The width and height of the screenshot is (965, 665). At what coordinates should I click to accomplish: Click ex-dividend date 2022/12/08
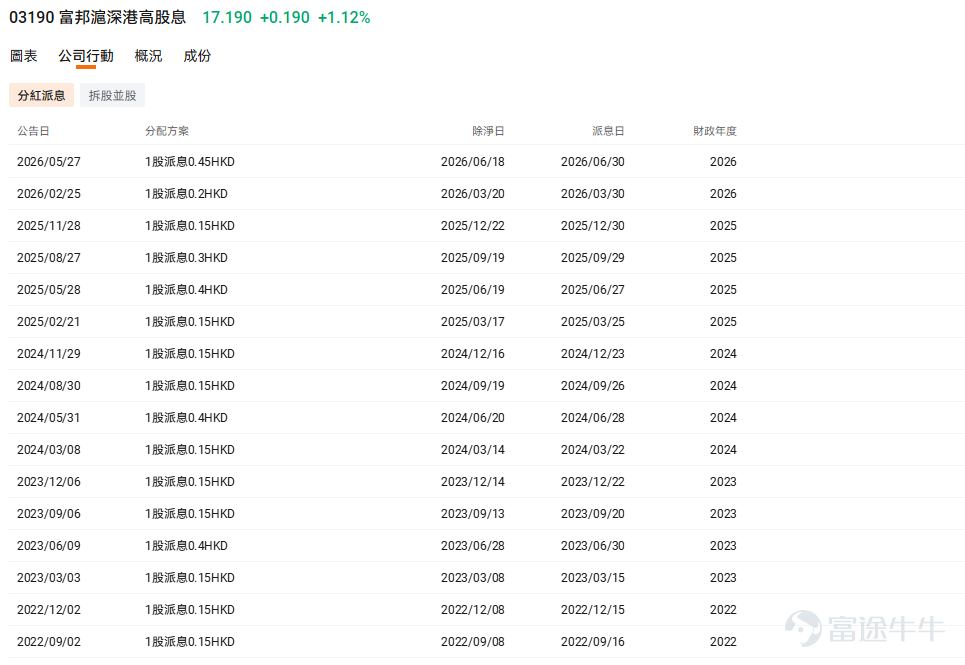click(x=473, y=610)
